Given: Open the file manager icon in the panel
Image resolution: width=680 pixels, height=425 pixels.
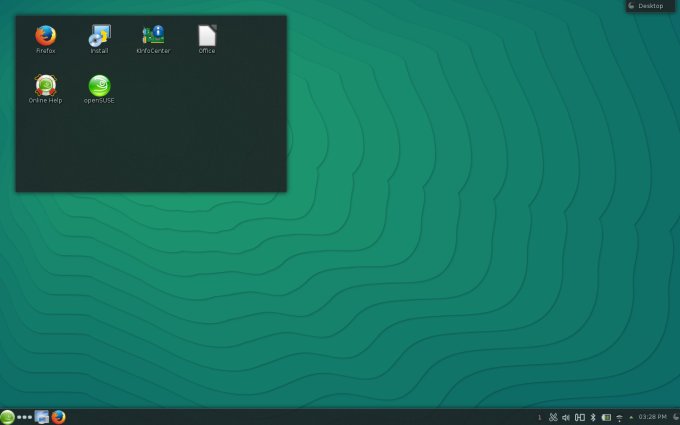Looking at the screenshot, I should 42,417.
